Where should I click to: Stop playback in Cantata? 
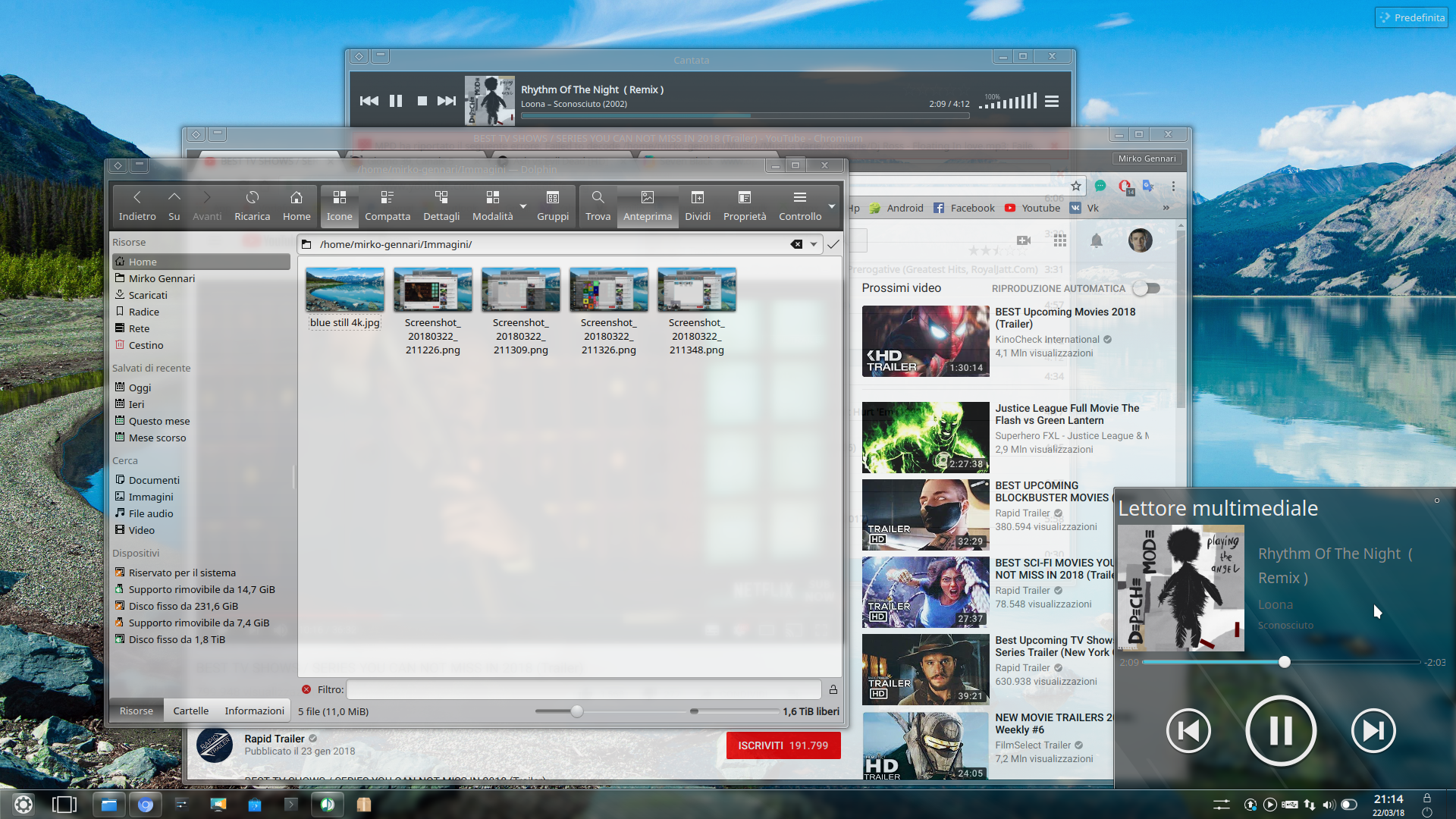[x=422, y=101]
